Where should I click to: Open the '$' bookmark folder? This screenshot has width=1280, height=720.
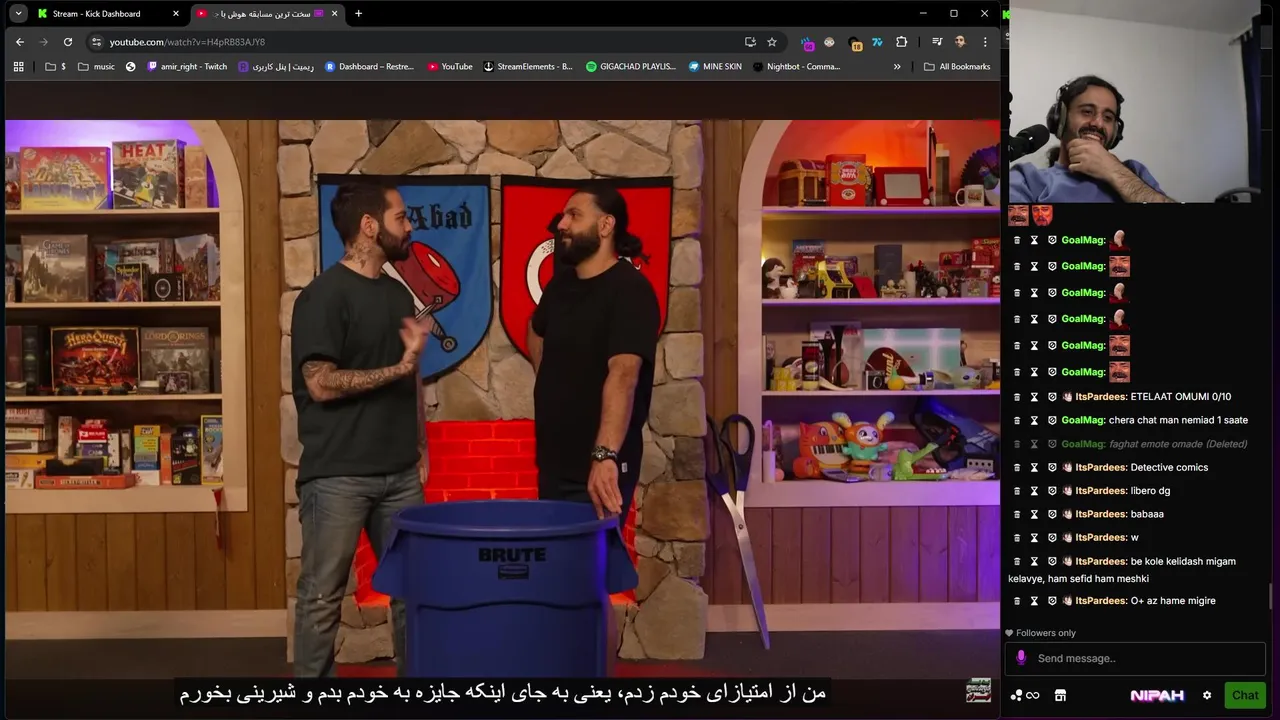coord(56,67)
